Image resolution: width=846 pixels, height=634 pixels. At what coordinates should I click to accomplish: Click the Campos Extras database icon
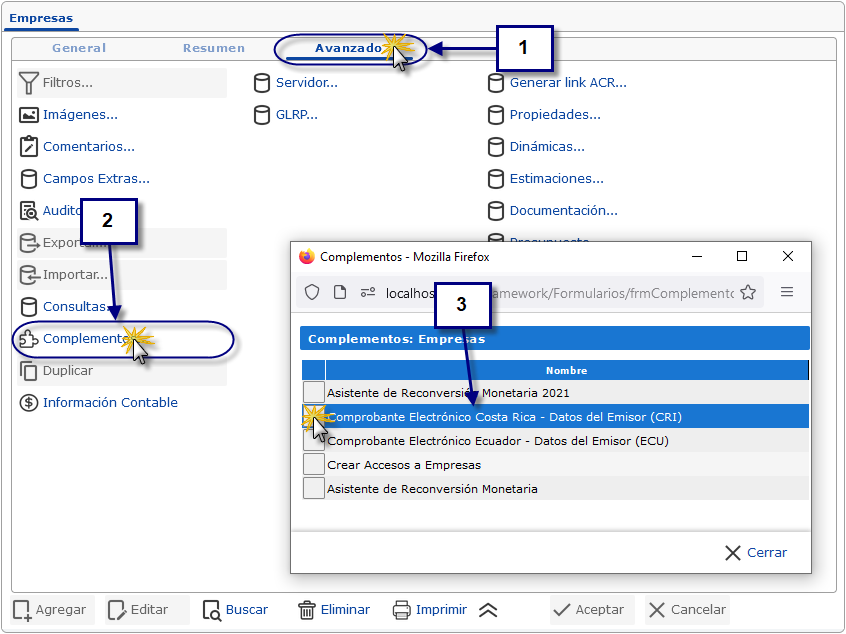[x=29, y=179]
